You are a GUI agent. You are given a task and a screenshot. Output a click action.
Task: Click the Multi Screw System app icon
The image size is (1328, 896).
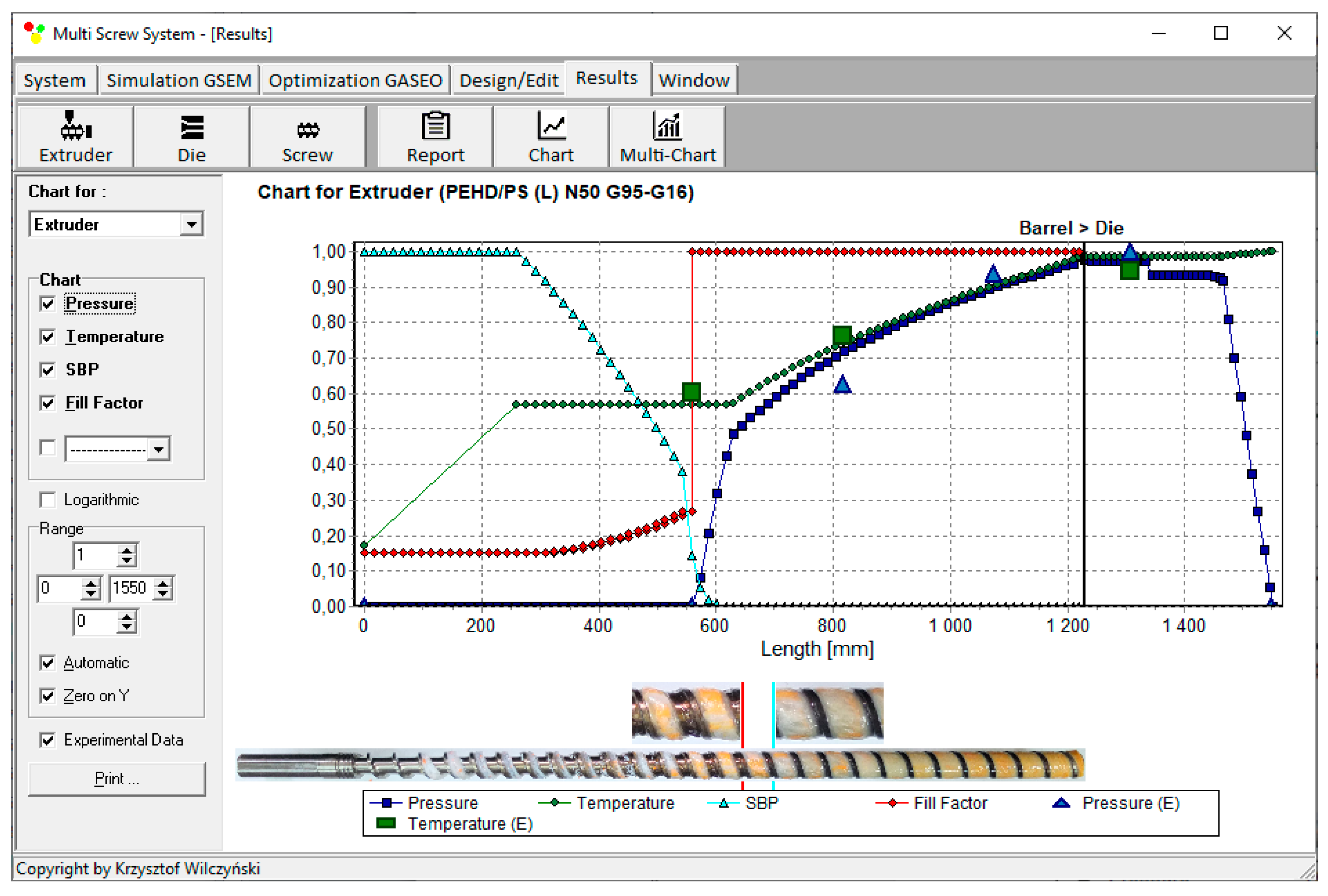pyautogui.click(x=34, y=33)
